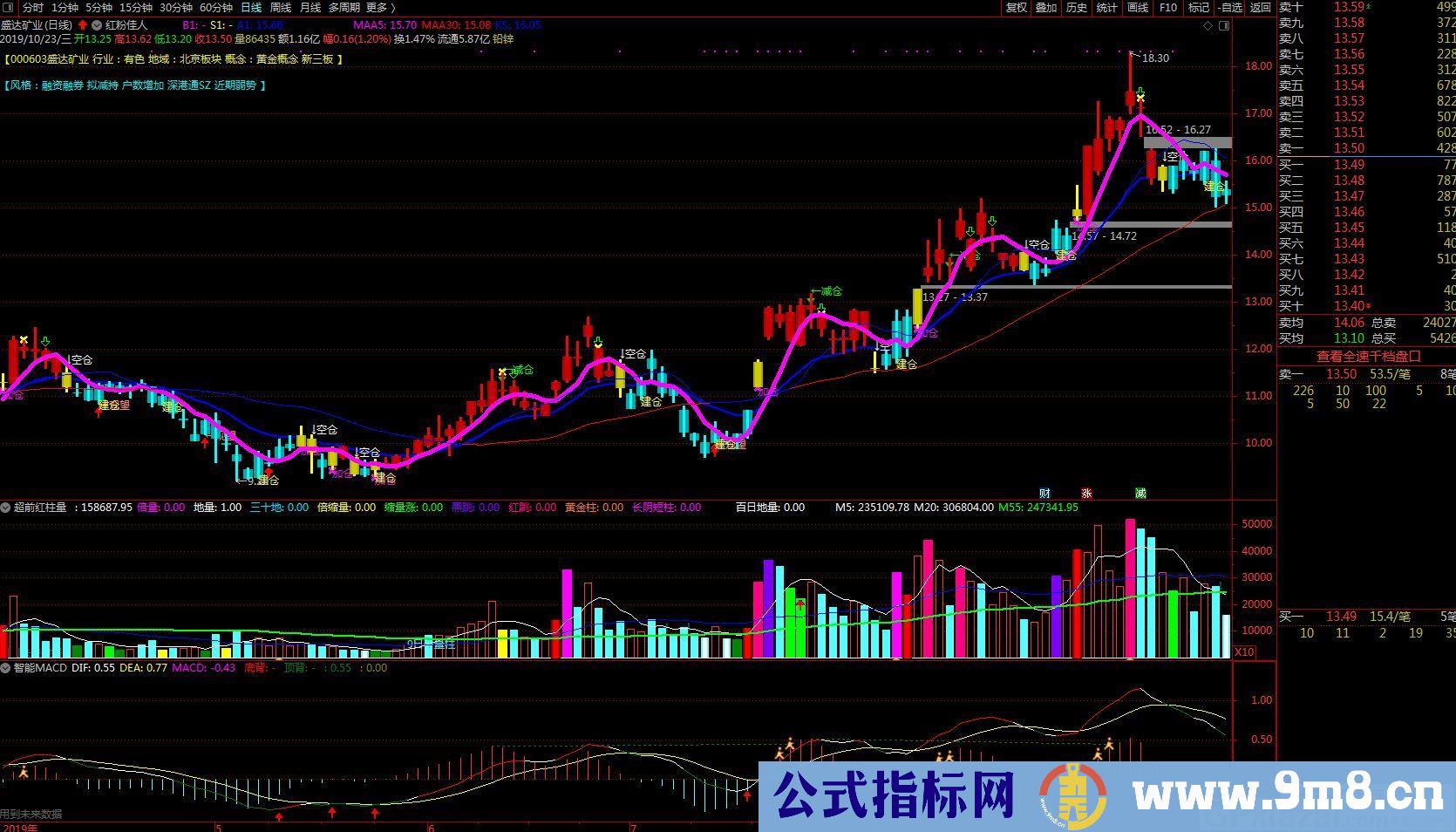This screenshot has height=832, width=1456.
Task: Expand the 智能MACD indicator dropdown
Action: pyautogui.click(x=6, y=668)
